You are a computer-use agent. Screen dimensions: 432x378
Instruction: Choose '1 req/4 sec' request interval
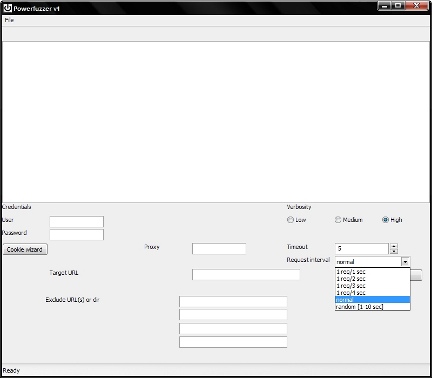coord(372,293)
